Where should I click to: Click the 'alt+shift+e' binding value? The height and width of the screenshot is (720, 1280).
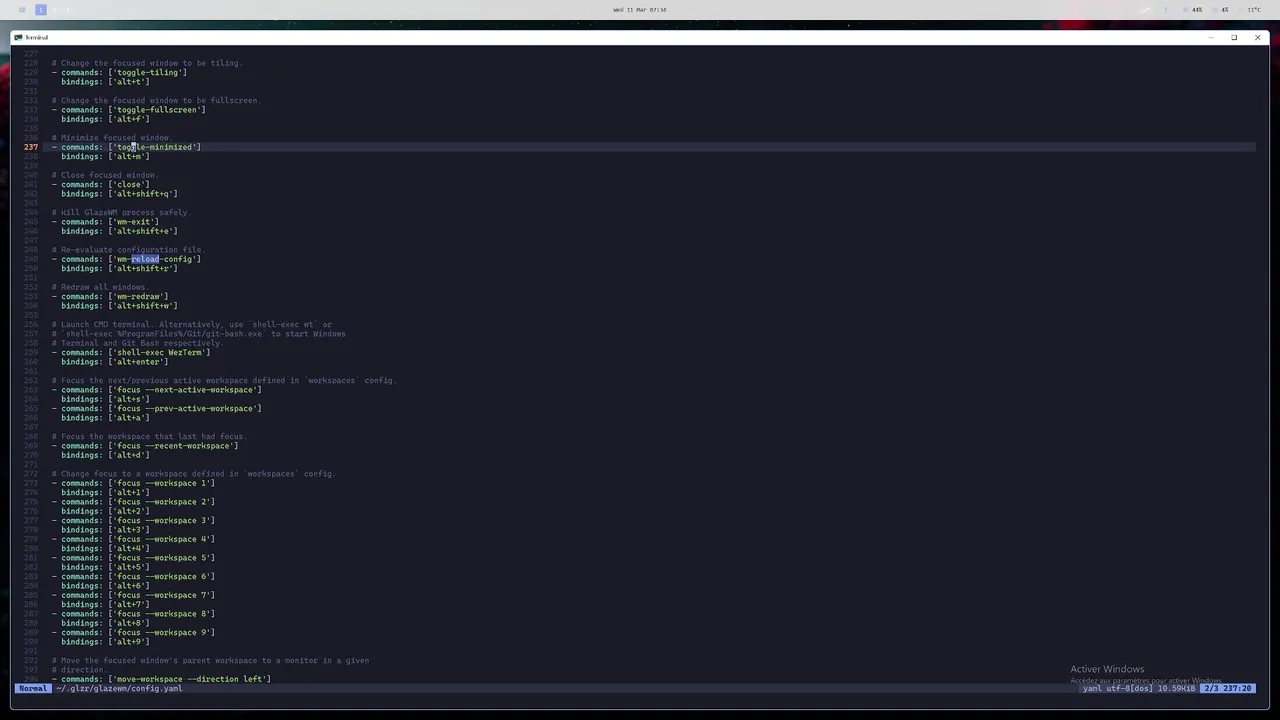[145, 231]
